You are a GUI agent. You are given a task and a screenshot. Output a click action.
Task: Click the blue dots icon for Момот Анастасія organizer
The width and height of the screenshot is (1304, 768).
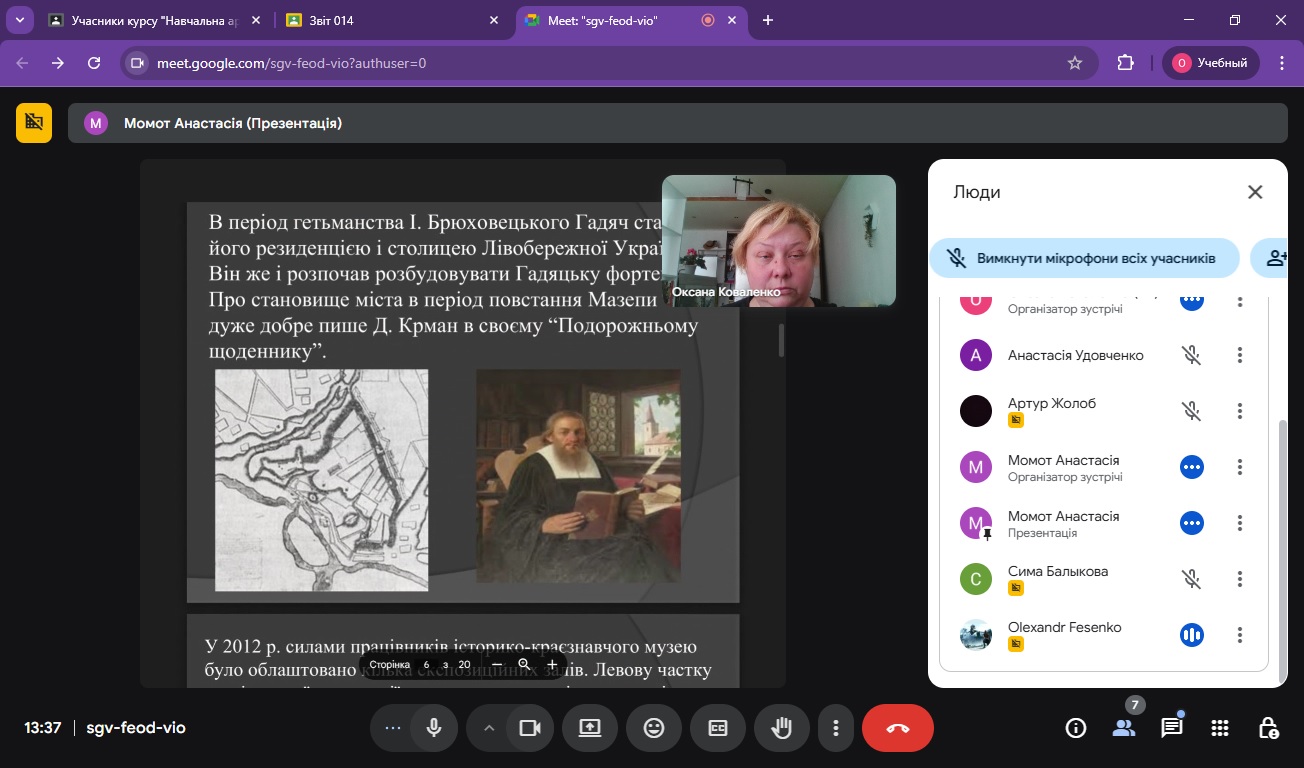coord(1191,467)
